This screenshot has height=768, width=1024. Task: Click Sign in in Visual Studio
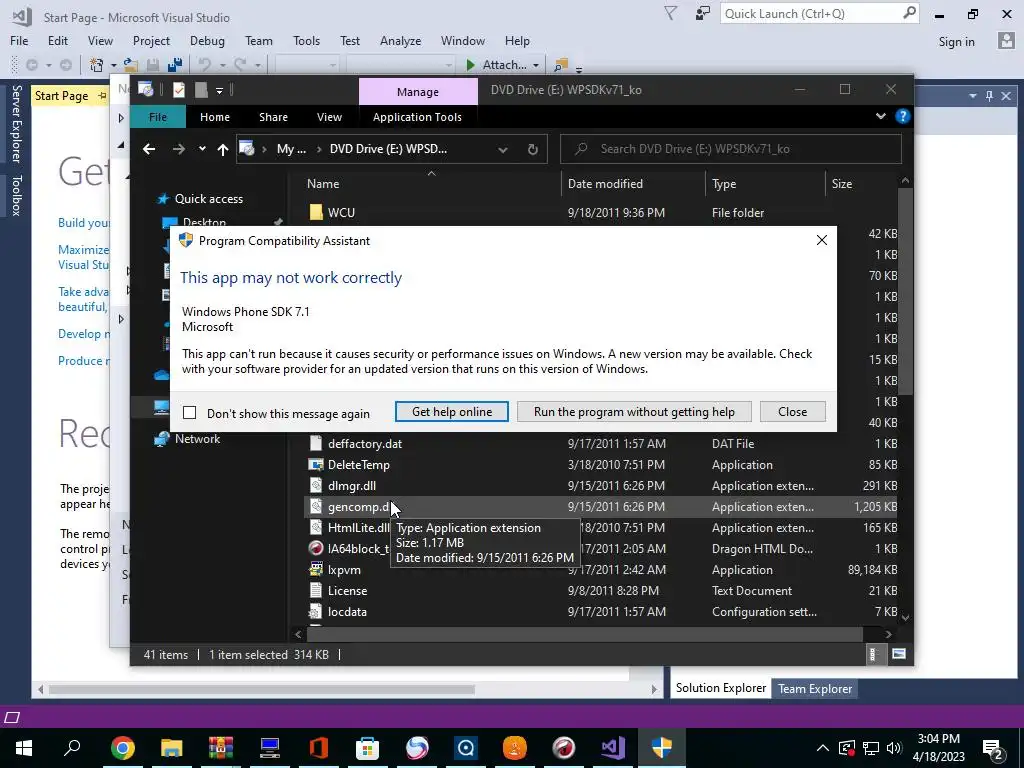click(x=956, y=42)
